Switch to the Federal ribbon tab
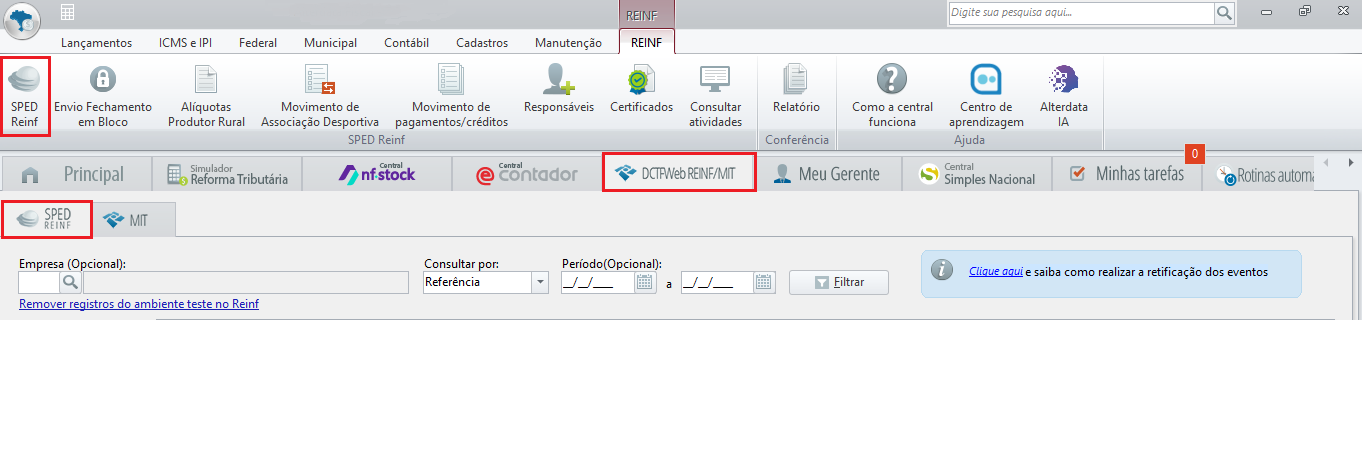This screenshot has height=460, width=1362. pos(258,43)
